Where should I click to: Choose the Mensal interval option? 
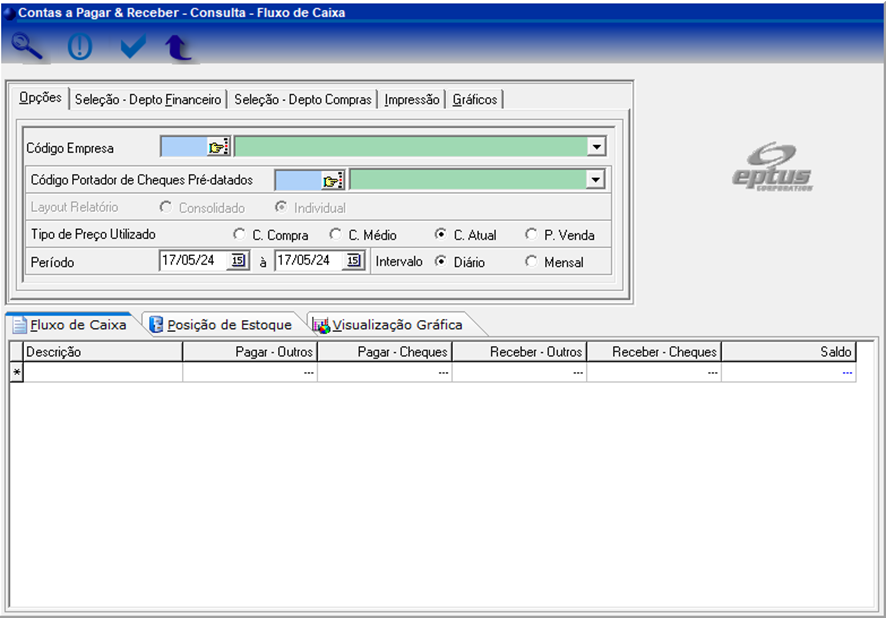pyautogui.click(x=531, y=262)
